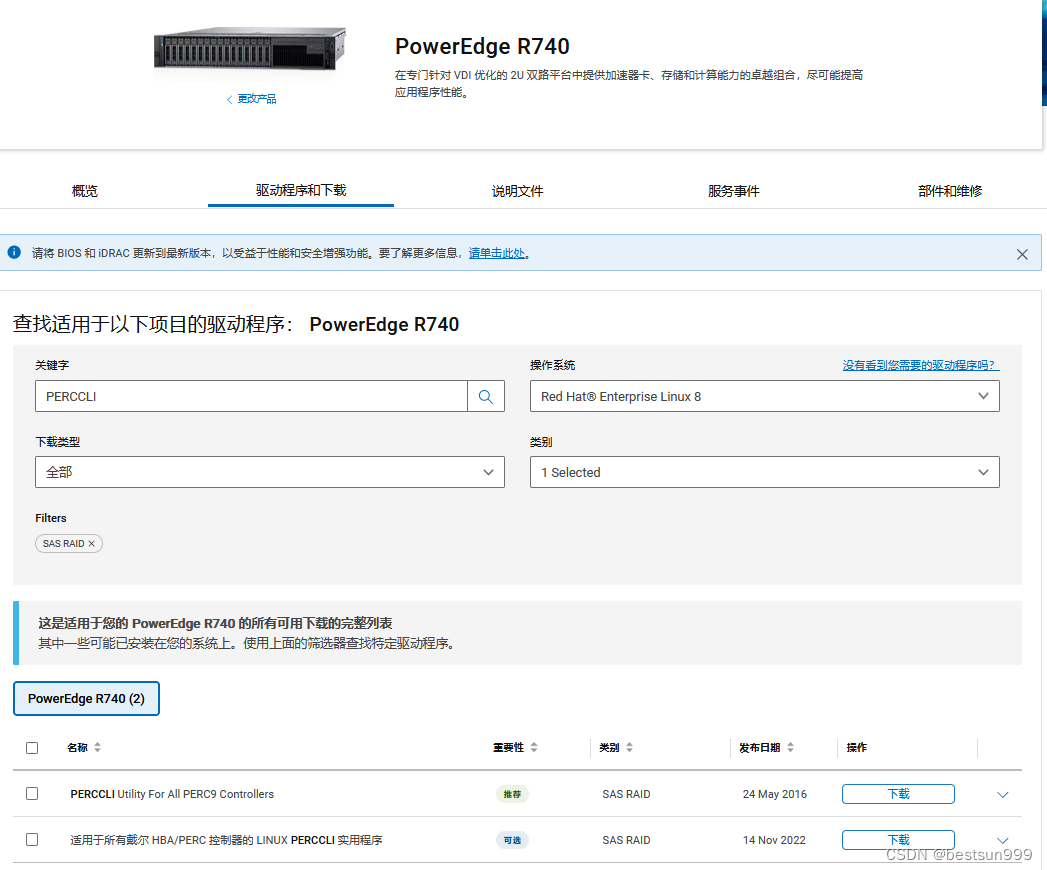This screenshot has height=870, width=1047.
Task: Focus the 关键字 field containing PERCCLI
Action: point(251,397)
